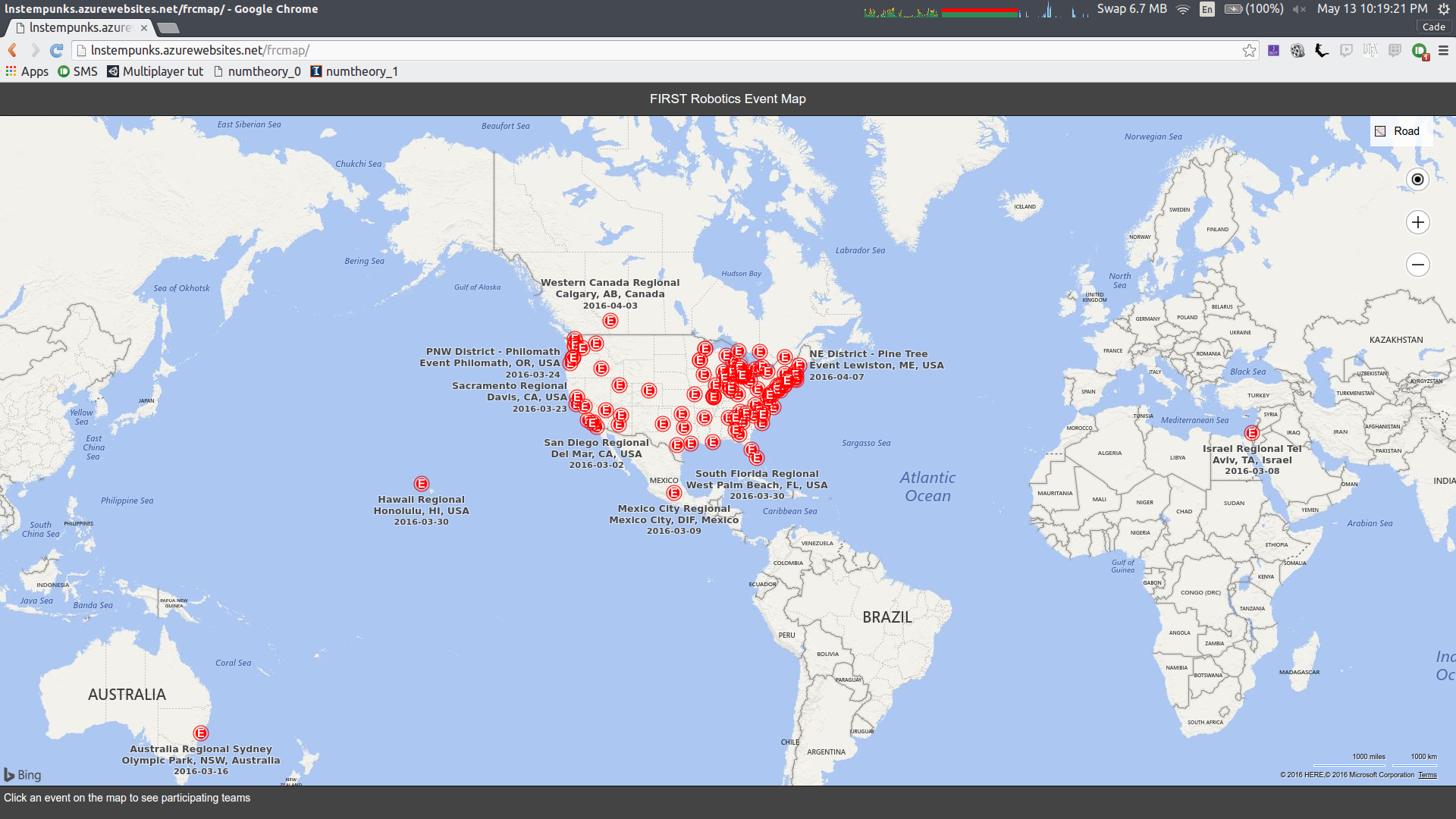Close the lnstempunks browser tab

tap(144, 27)
